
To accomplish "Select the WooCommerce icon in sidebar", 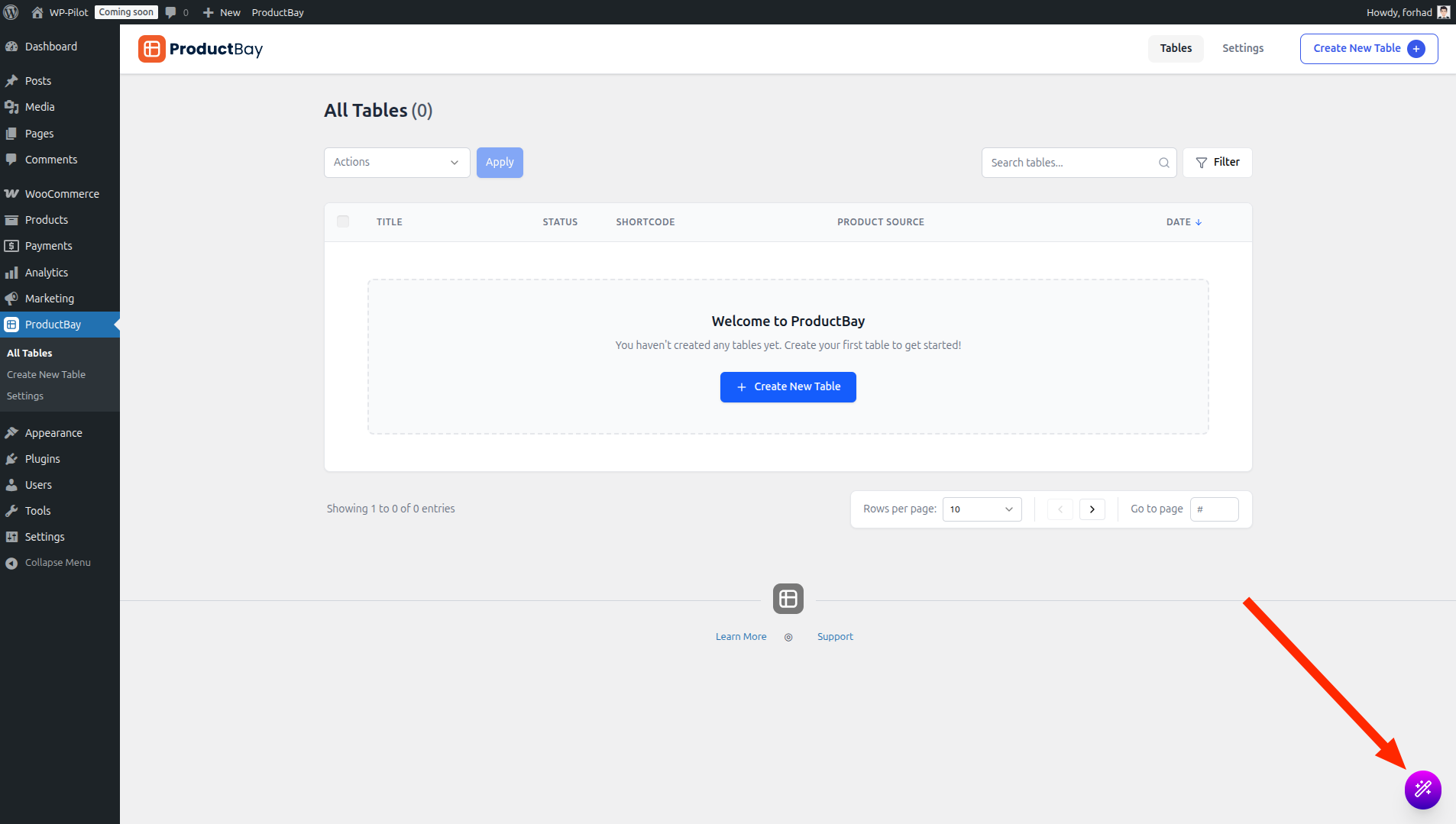I will [x=12, y=193].
